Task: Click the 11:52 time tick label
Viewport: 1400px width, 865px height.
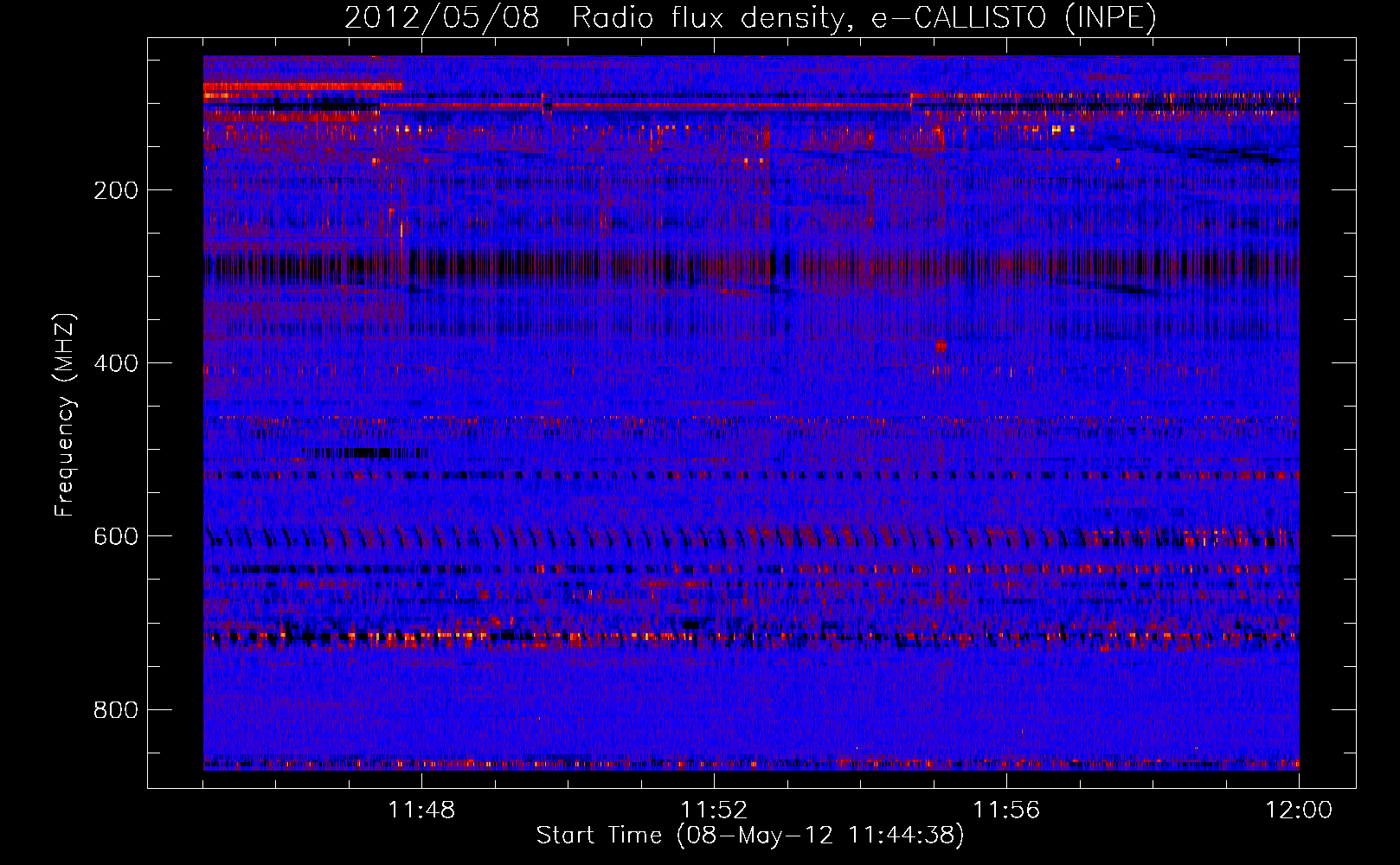Action: [714, 811]
